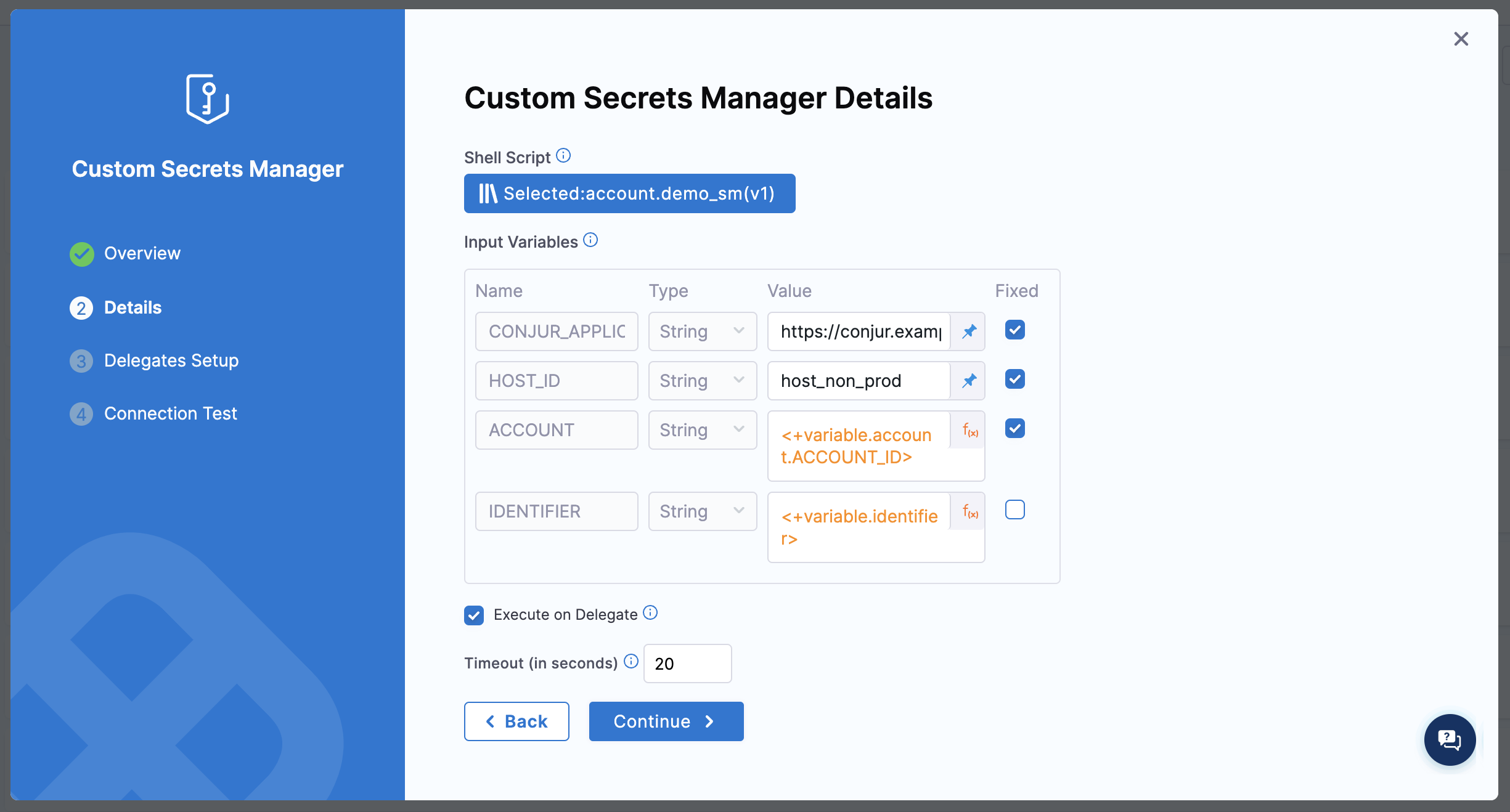
Task: Click the Shell Script info icon
Action: (x=563, y=156)
